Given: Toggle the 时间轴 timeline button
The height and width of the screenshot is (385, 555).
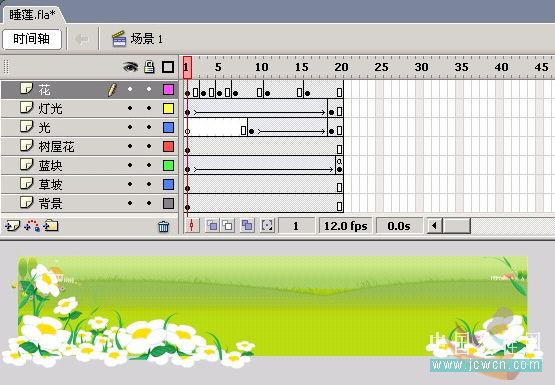Looking at the screenshot, I should [32, 39].
